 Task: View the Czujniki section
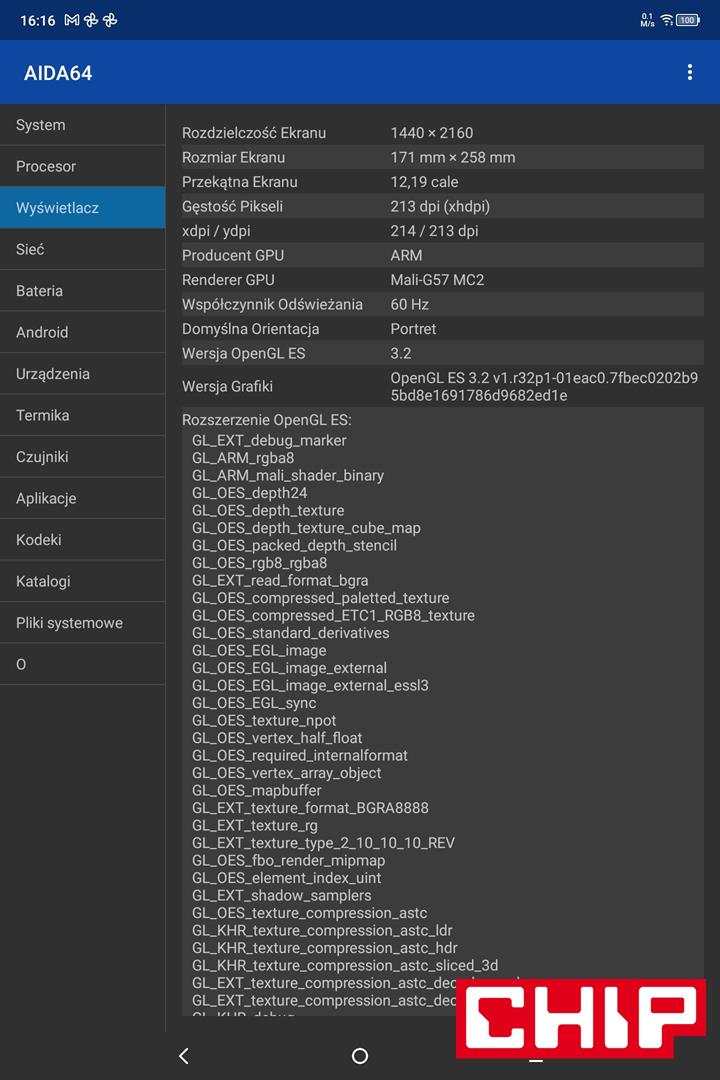click(x=82, y=457)
